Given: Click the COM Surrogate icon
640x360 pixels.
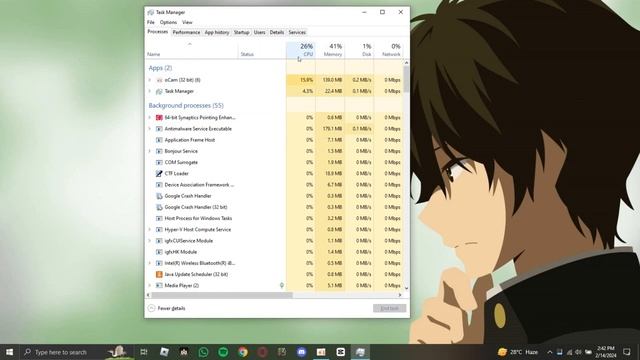Looking at the screenshot, I should (159, 162).
